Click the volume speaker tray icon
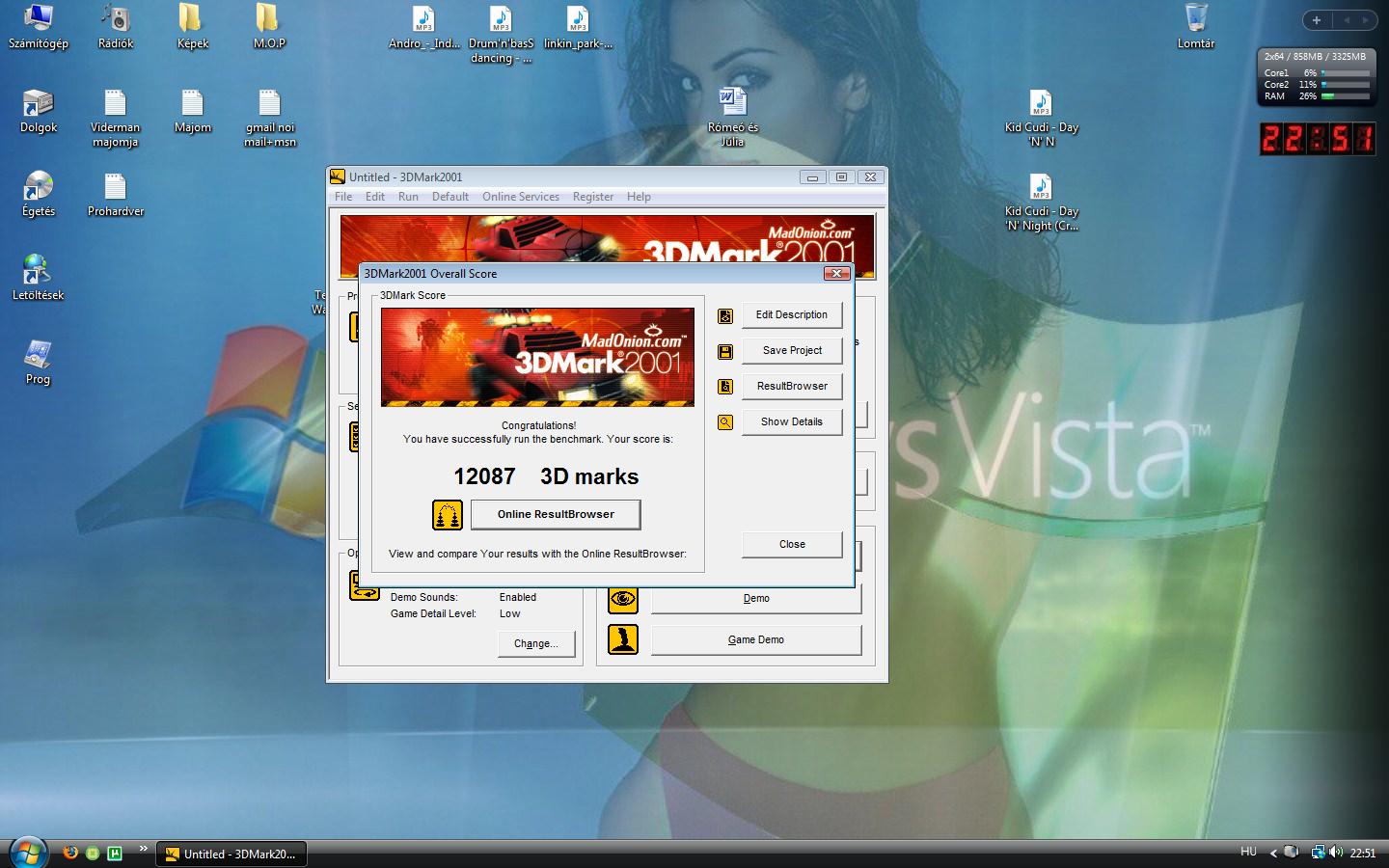Viewport: 1389px width, 868px height. point(1336,852)
